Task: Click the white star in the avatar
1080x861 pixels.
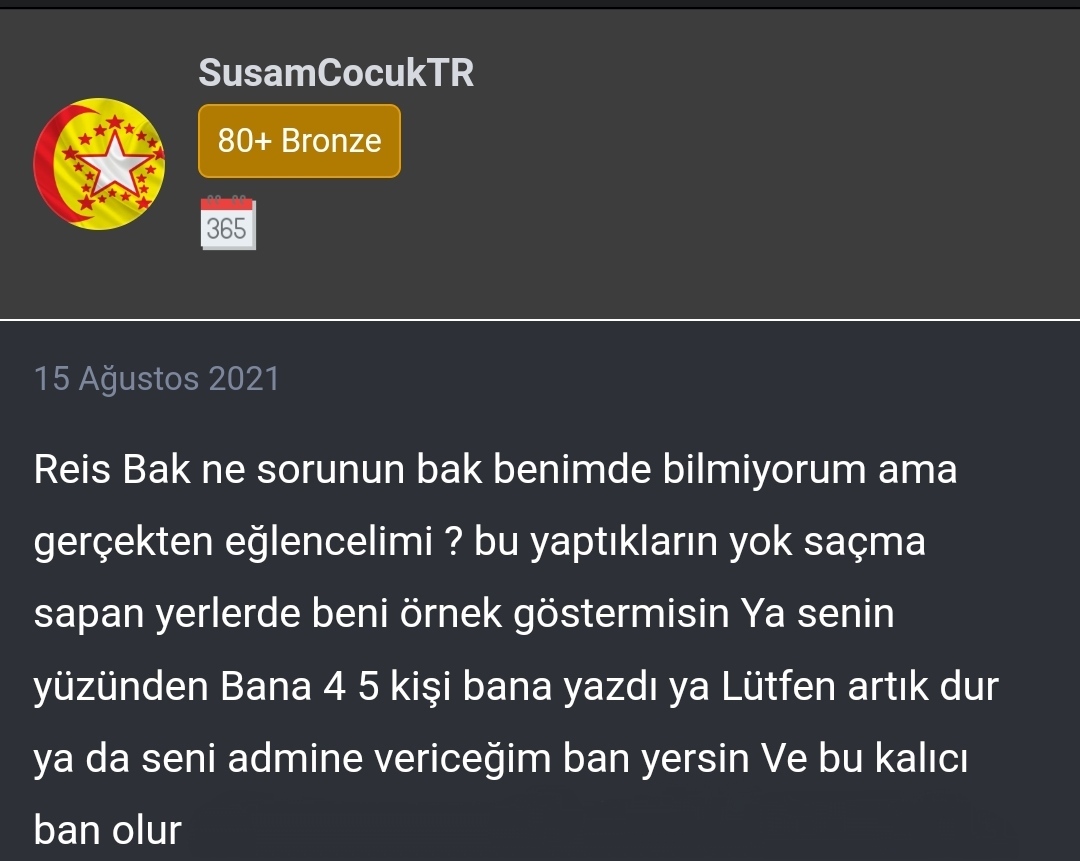Action: 114,164
